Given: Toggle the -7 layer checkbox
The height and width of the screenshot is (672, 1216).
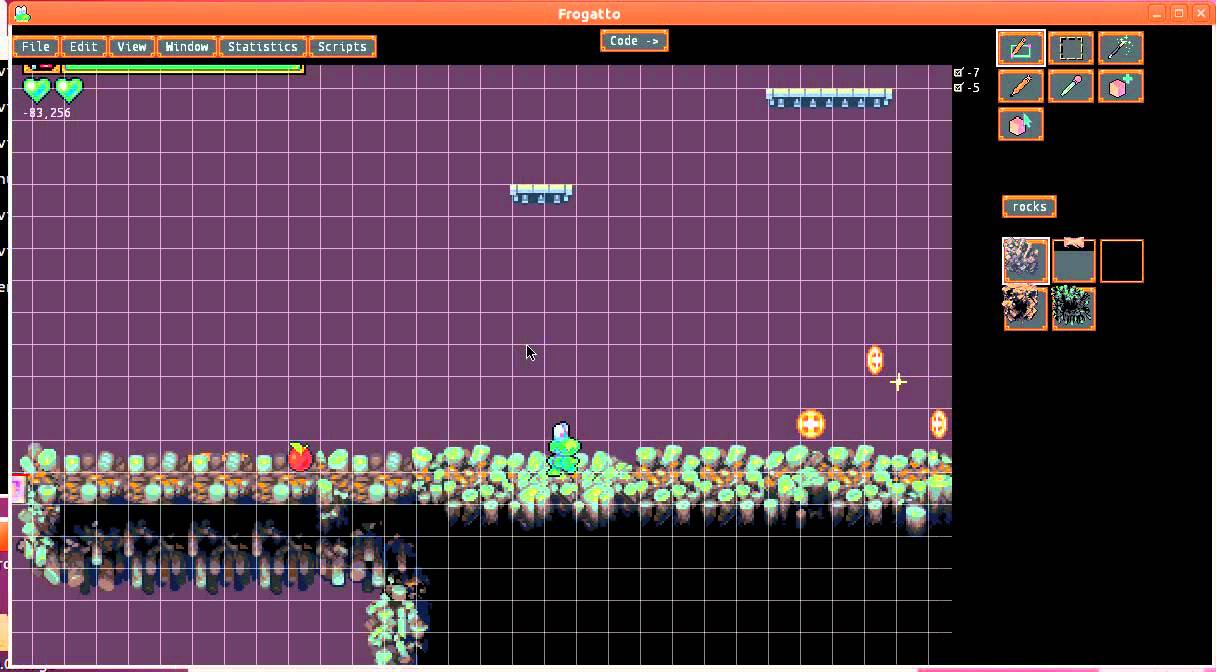Looking at the screenshot, I should pyautogui.click(x=959, y=72).
